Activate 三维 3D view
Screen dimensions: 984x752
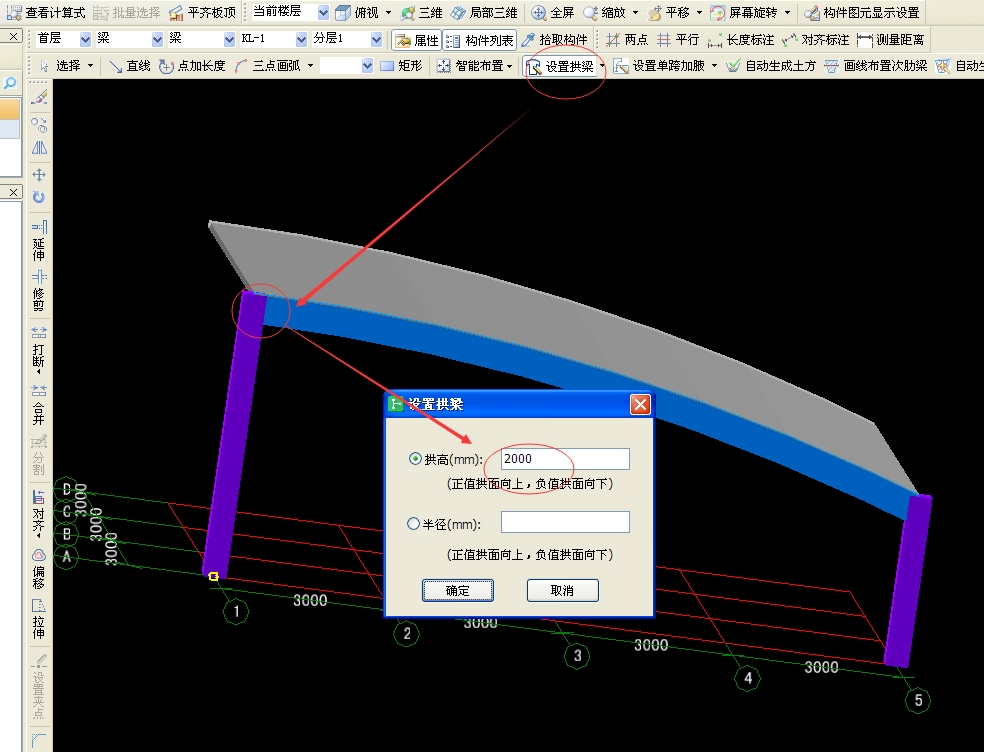coord(421,13)
